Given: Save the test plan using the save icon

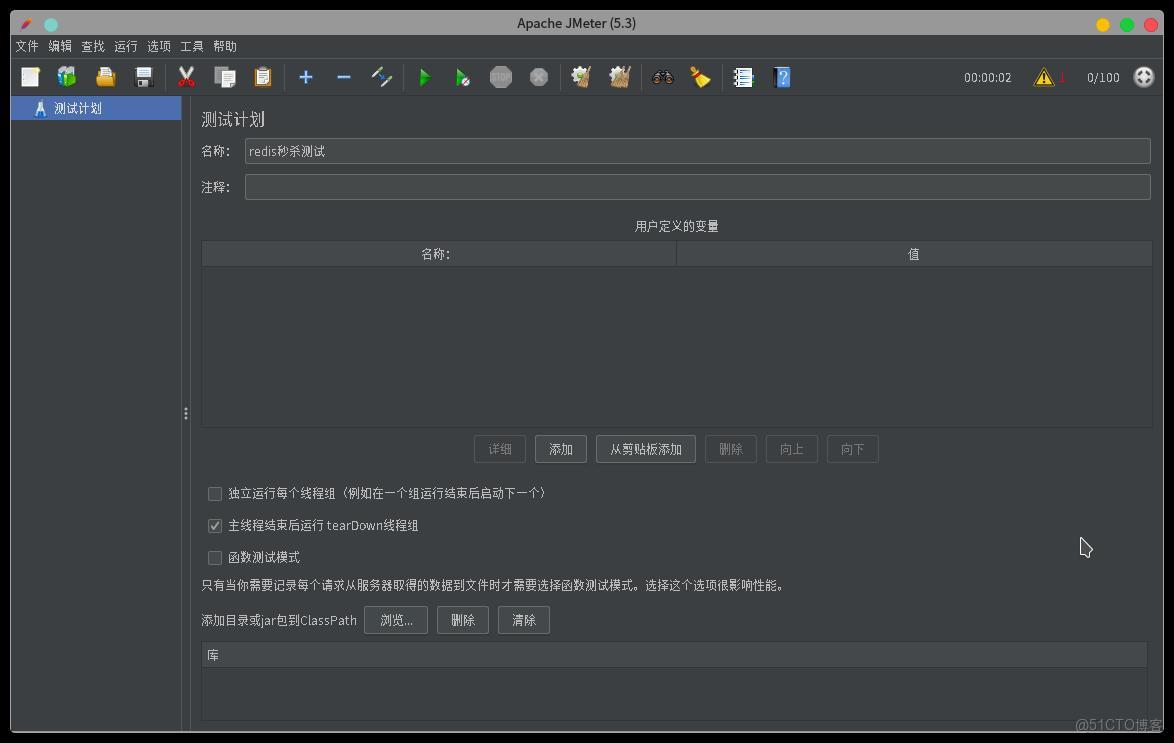Looking at the screenshot, I should [143, 77].
